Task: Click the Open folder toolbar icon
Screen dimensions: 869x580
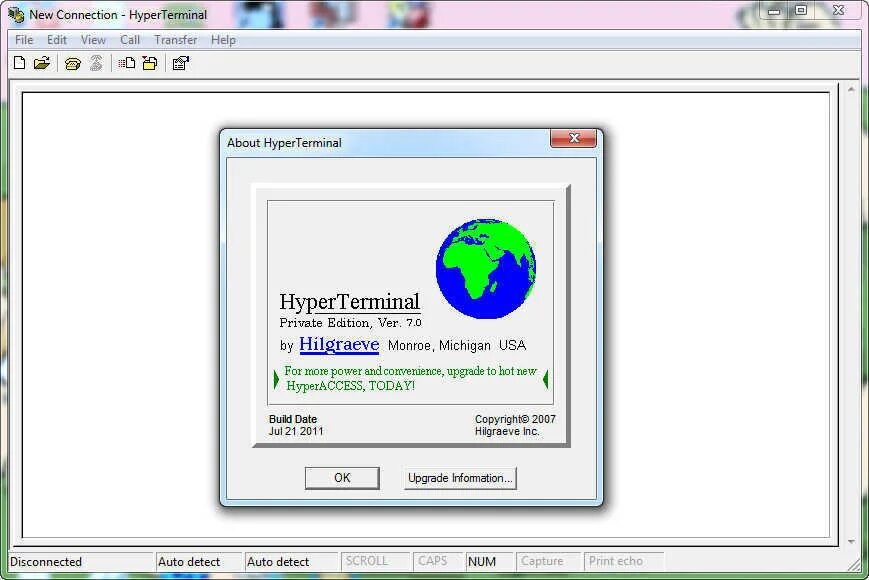Action: point(42,63)
